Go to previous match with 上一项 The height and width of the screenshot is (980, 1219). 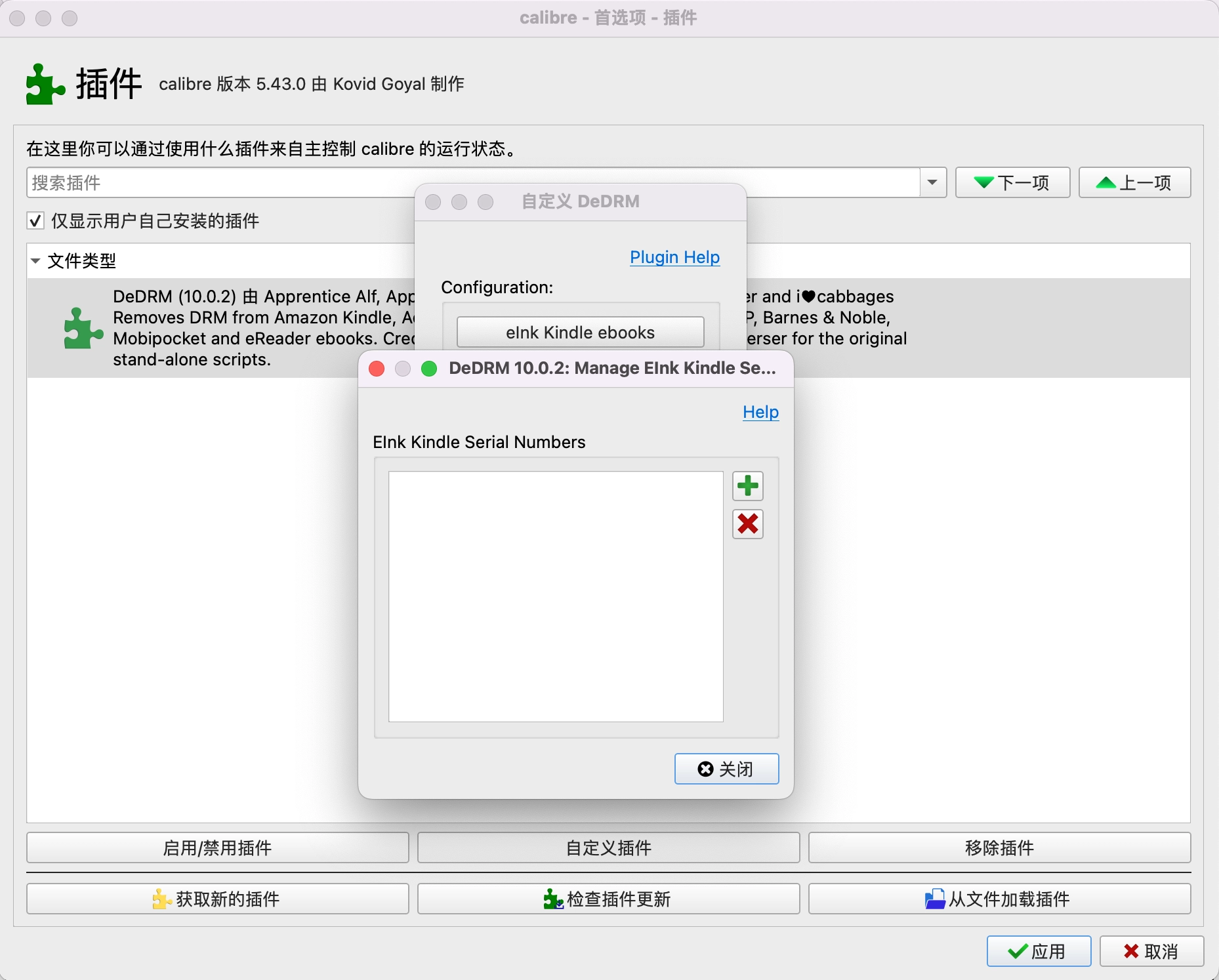(x=1134, y=182)
